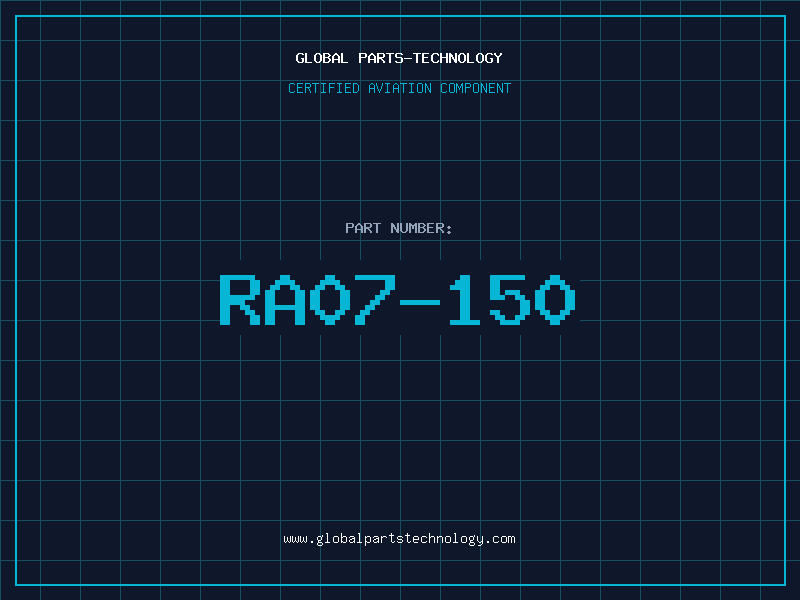
Task: Click the large digit 5 in part number
Action: coord(509,300)
